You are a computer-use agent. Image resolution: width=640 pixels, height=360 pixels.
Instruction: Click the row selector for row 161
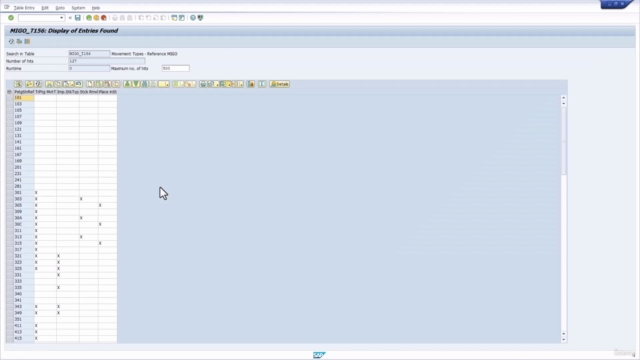[x=10, y=148]
